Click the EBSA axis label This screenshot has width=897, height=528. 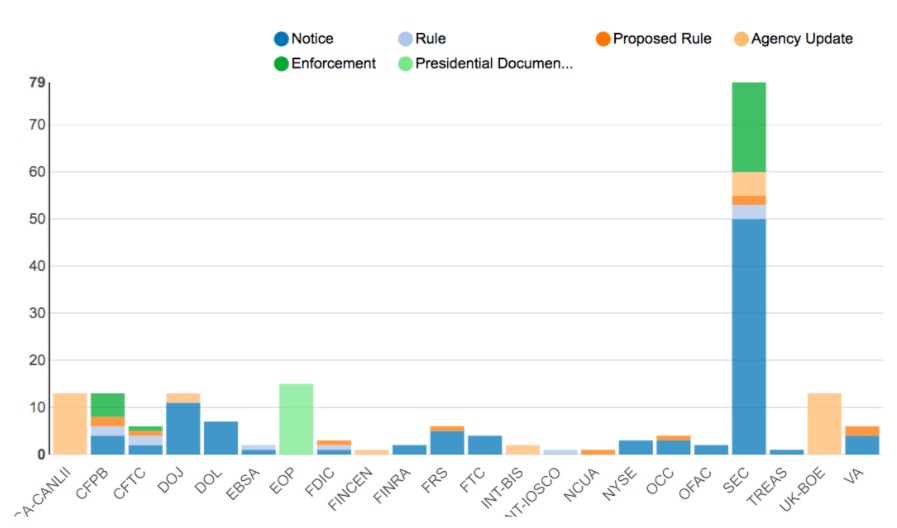[243, 484]
